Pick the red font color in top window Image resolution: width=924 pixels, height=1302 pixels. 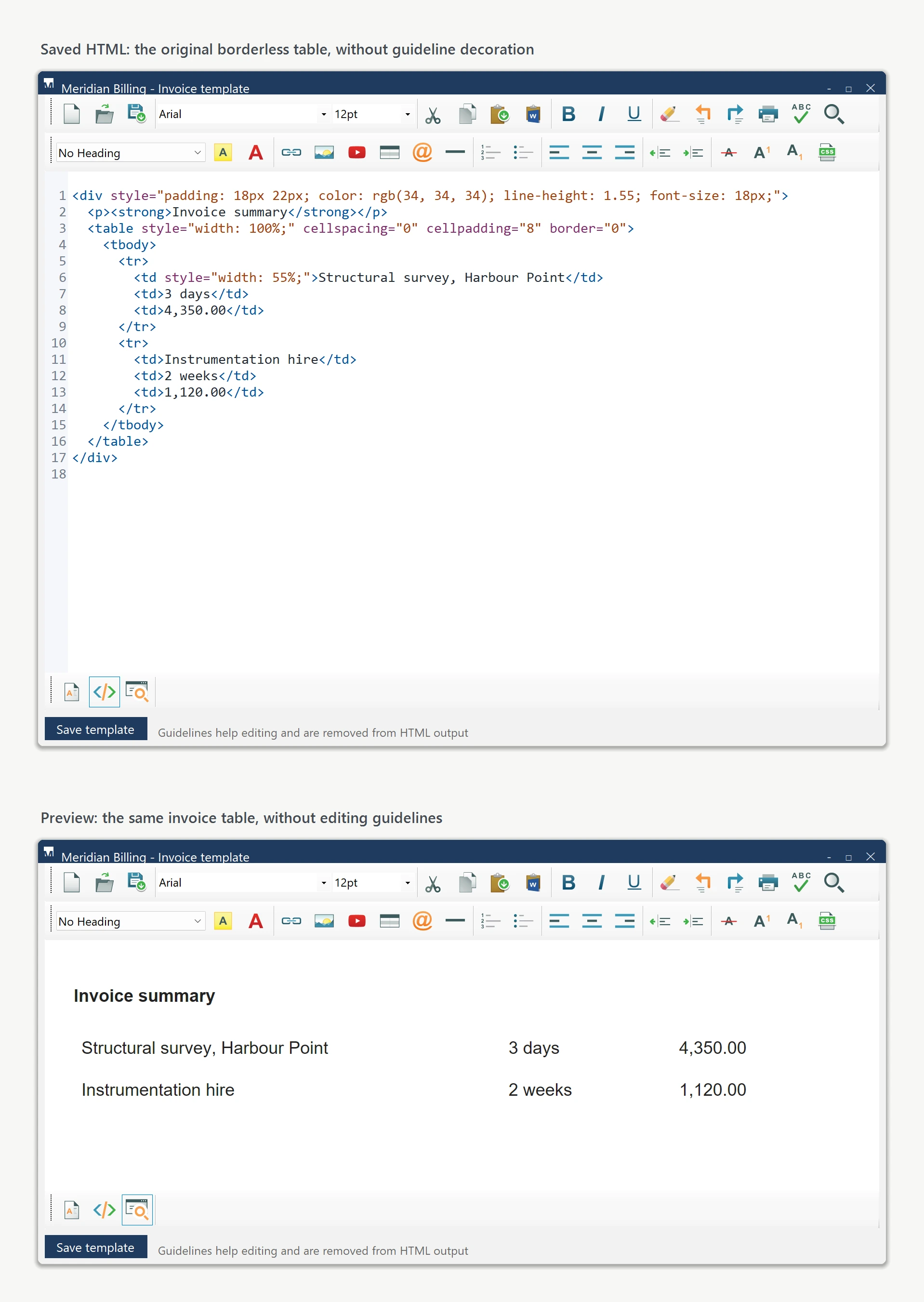[256, 152]
